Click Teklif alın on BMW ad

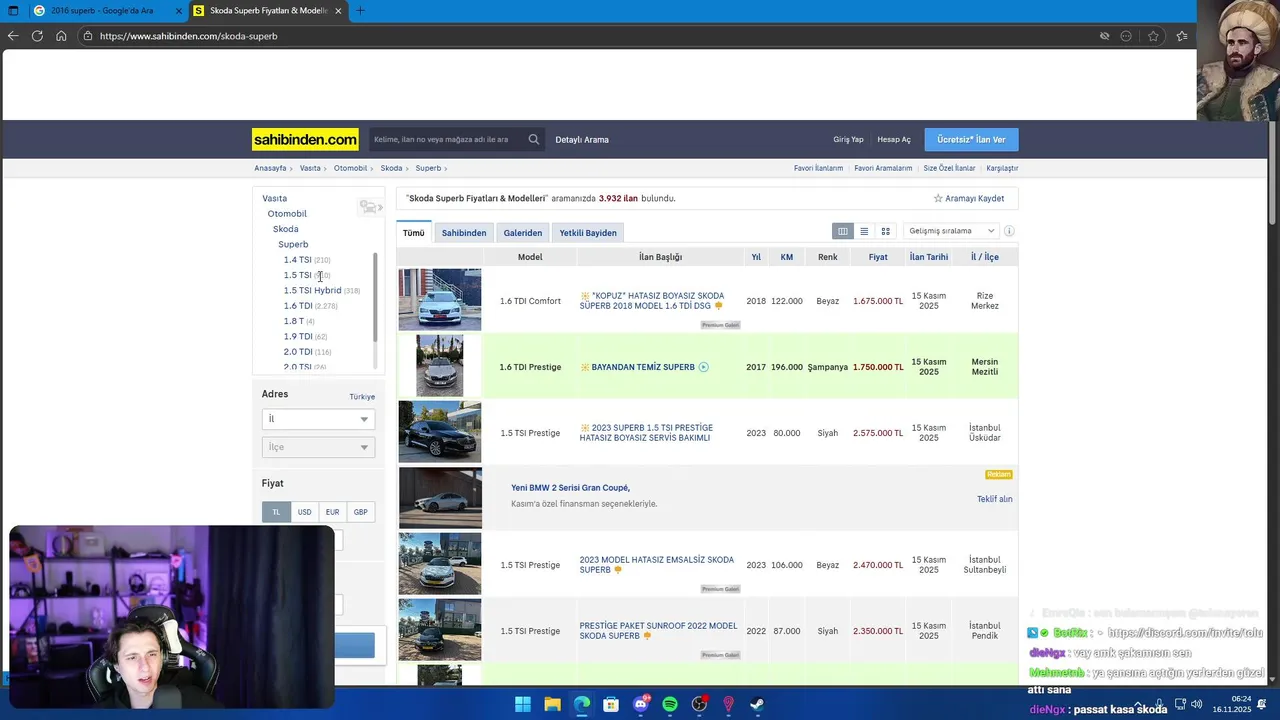pyautogui.click(x=995, y=499)
